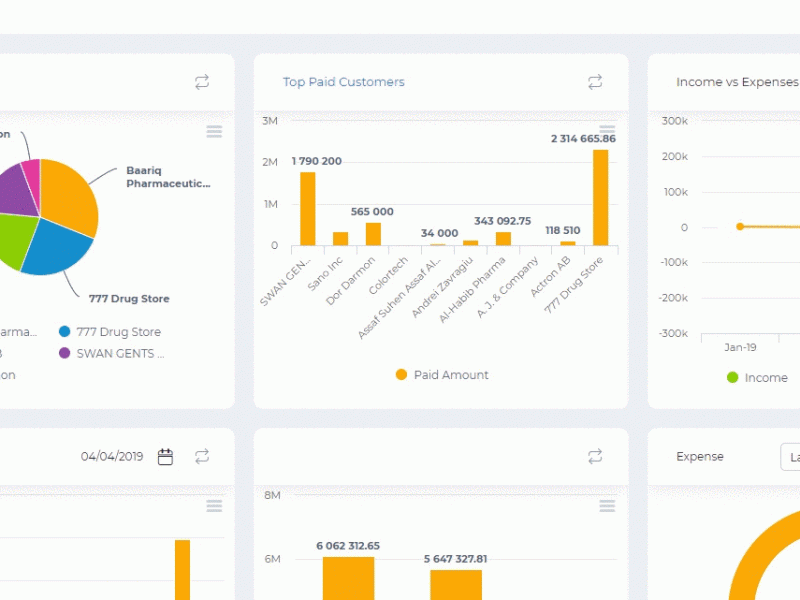Viewport: 800px width, 600px height.
Task: Select the blue 777 Drug Store pie slice
Action: tap(56, 247)
